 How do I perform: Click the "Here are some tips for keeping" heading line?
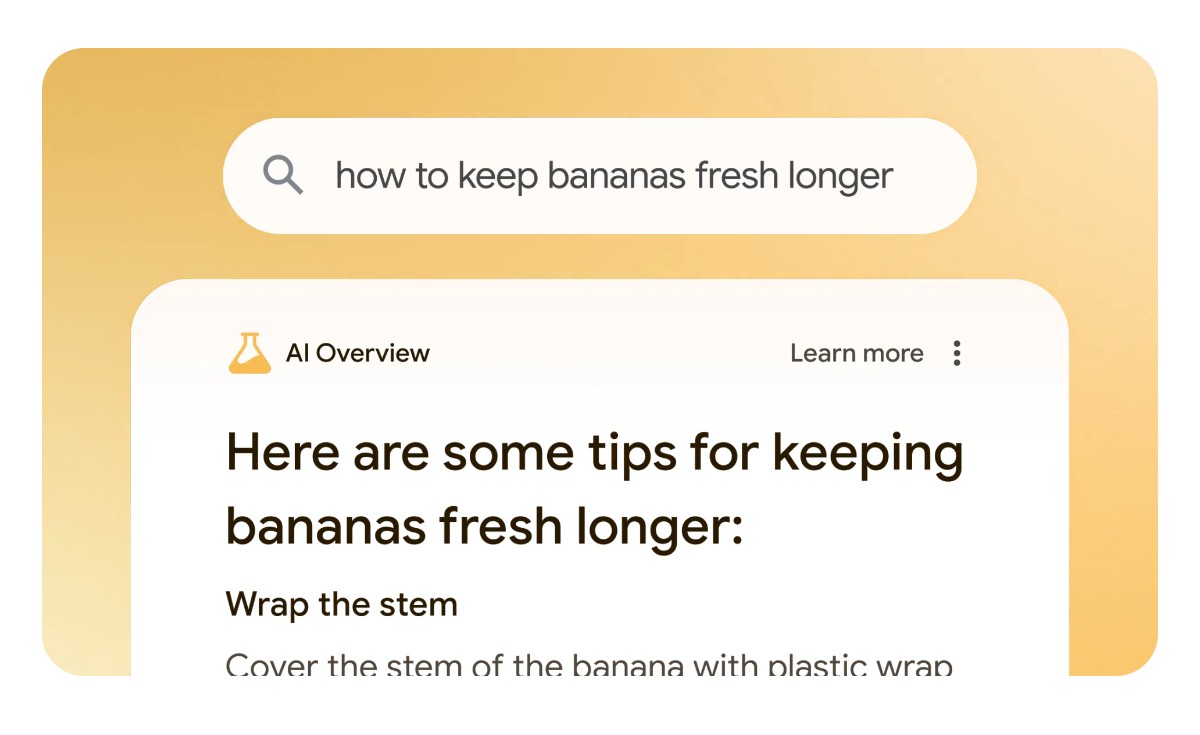click(x=594, y=453)
